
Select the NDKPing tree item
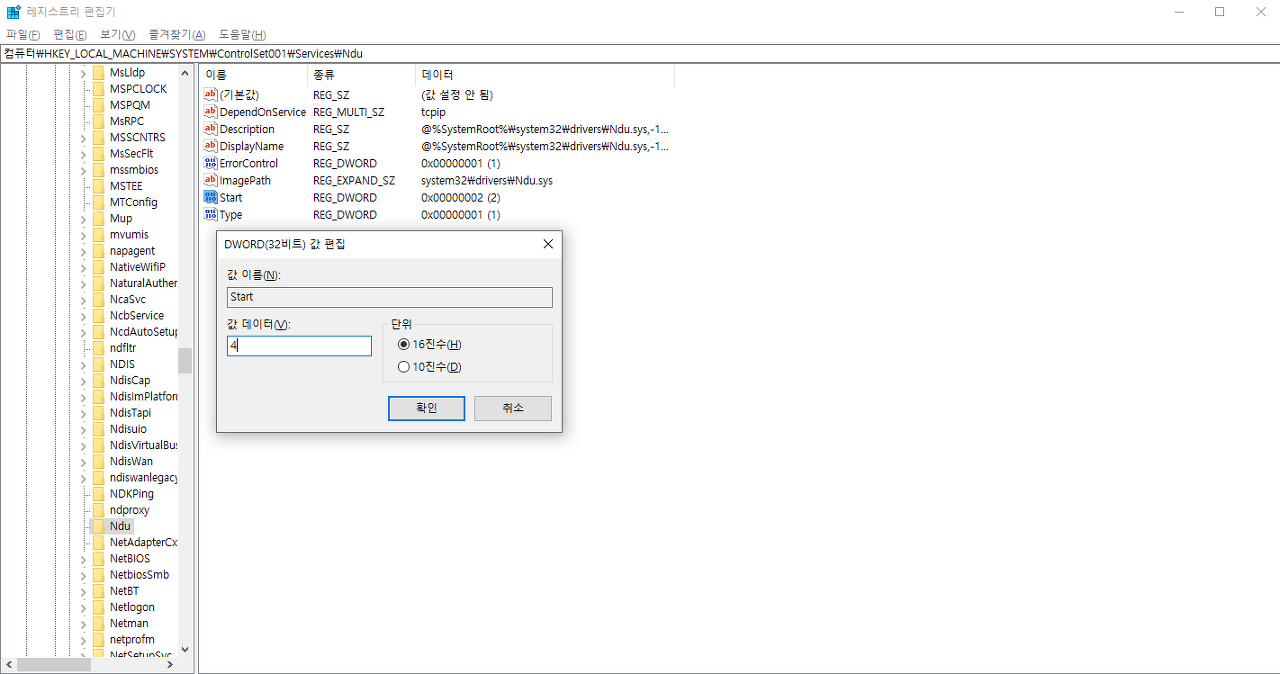point(132,494)
